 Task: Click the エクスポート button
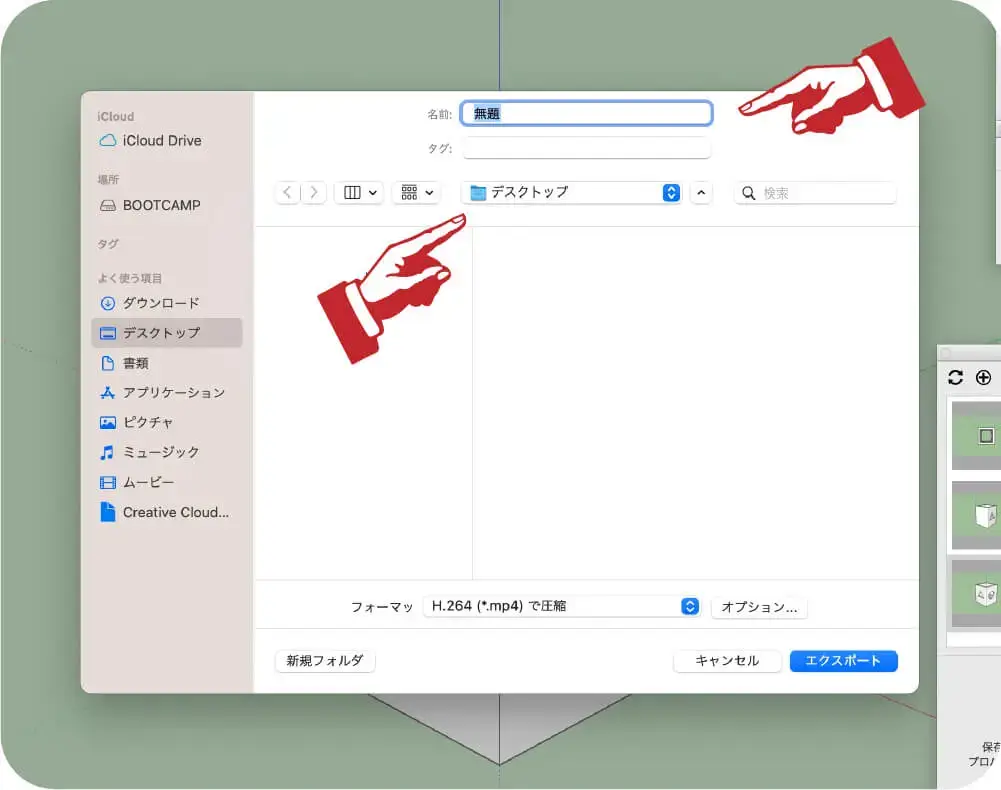(843, 661)
